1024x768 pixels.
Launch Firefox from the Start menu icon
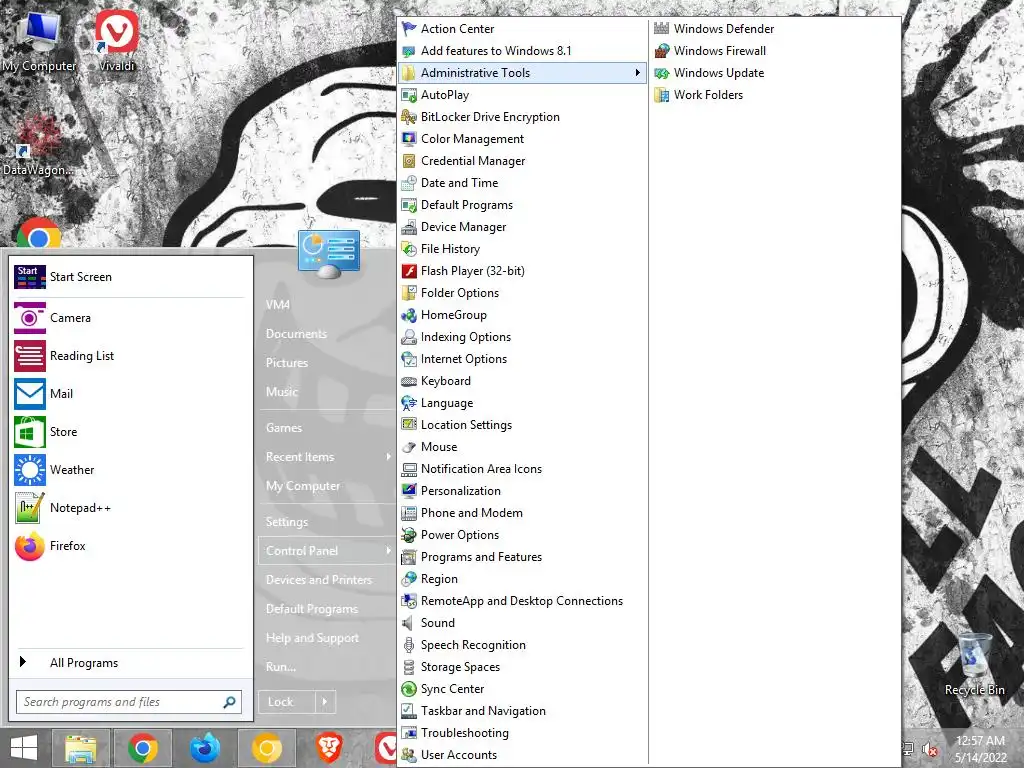[x=30, y=546]
